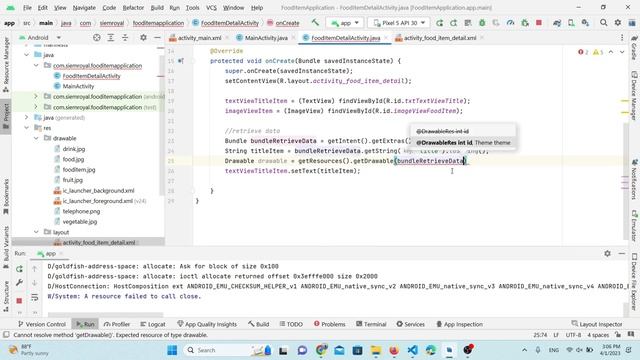Open Bookmarks side tool window
The image size is (640, 360).
[x=6, y=197]
